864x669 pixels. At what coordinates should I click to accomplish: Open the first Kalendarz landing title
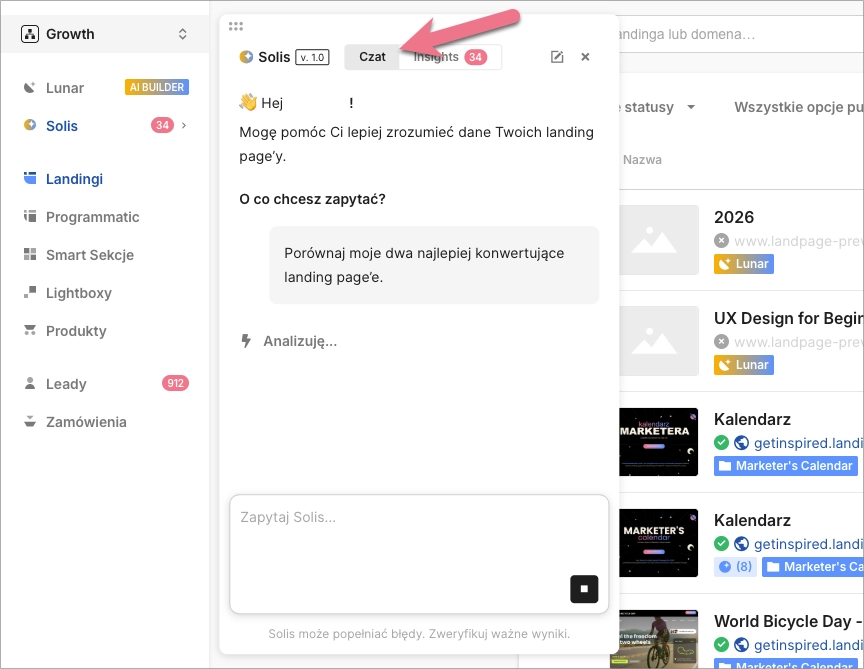(x=752, y=419)
